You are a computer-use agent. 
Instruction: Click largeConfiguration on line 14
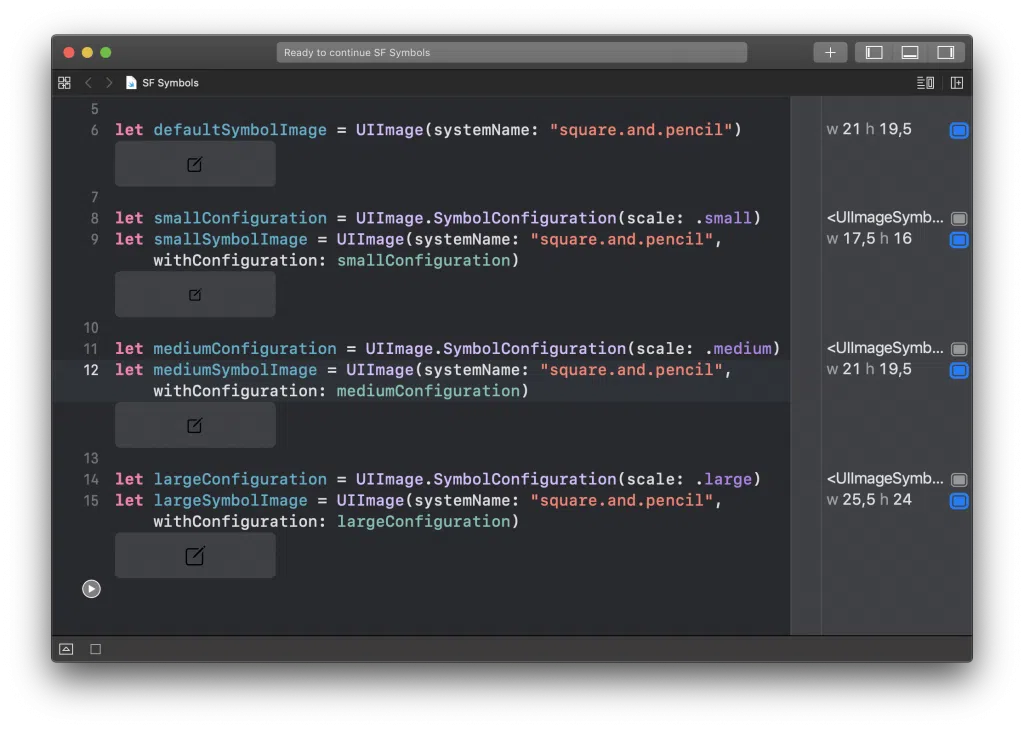[x=240, y=479]
